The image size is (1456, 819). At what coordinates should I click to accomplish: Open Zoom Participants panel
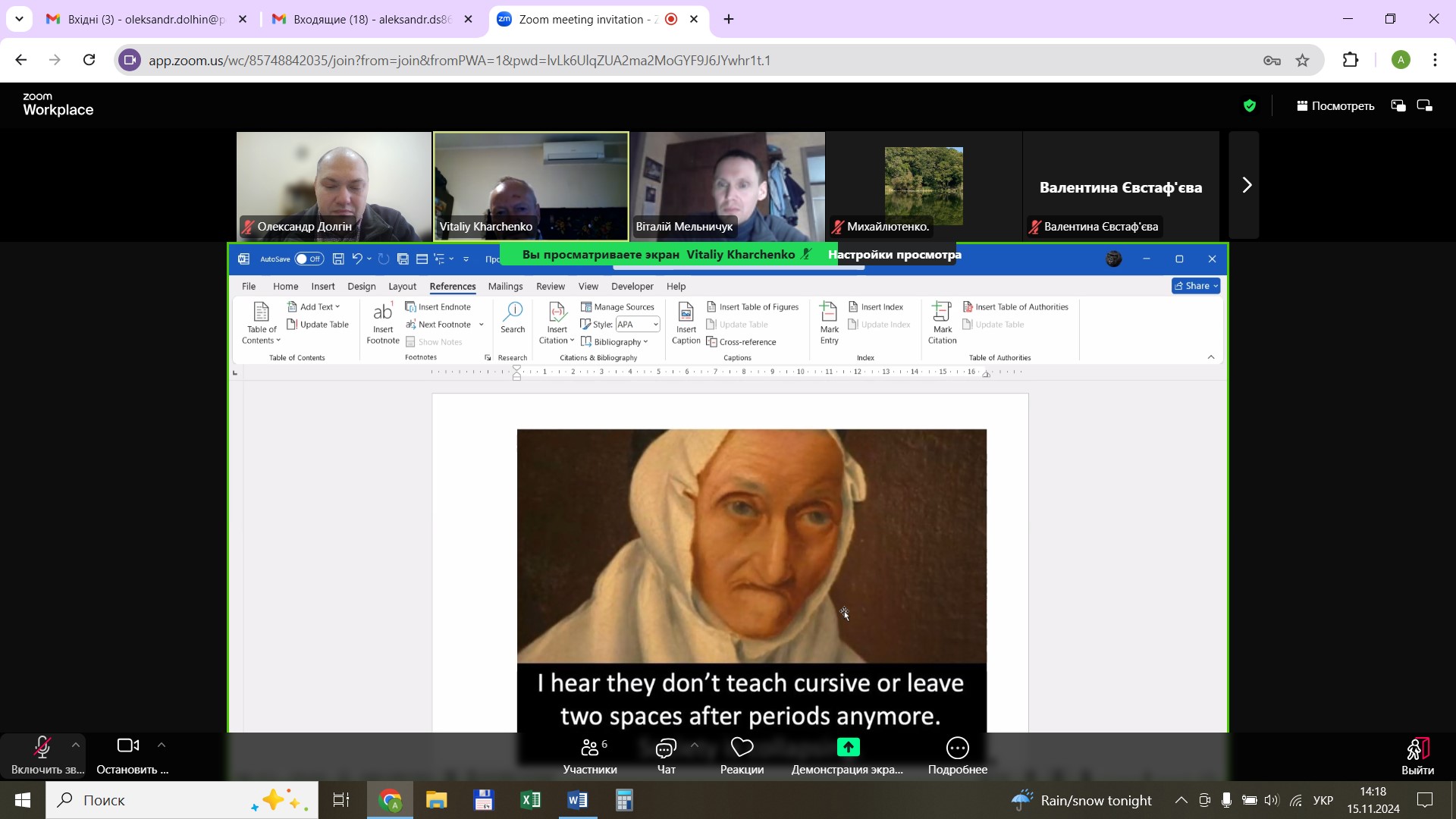pyautogui.click(x=590, y=757)
